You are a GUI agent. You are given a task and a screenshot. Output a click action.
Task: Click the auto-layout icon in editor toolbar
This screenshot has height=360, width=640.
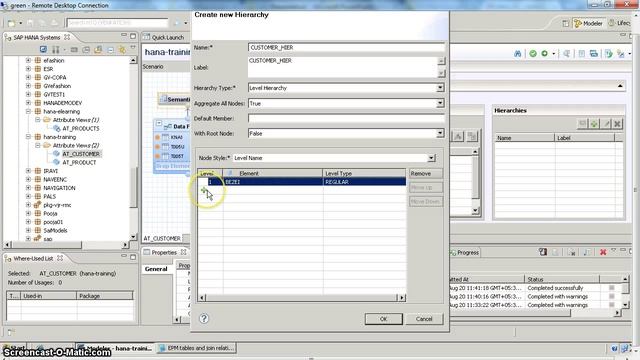[x=620, y=54]
